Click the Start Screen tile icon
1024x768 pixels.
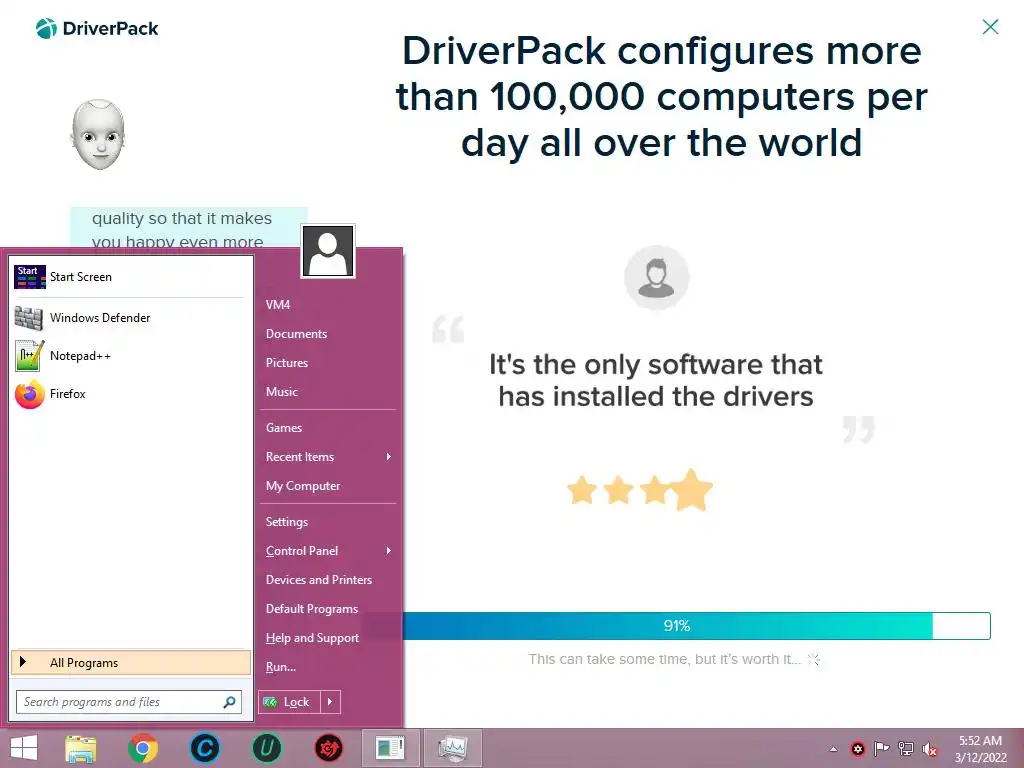tap(29, 277)
